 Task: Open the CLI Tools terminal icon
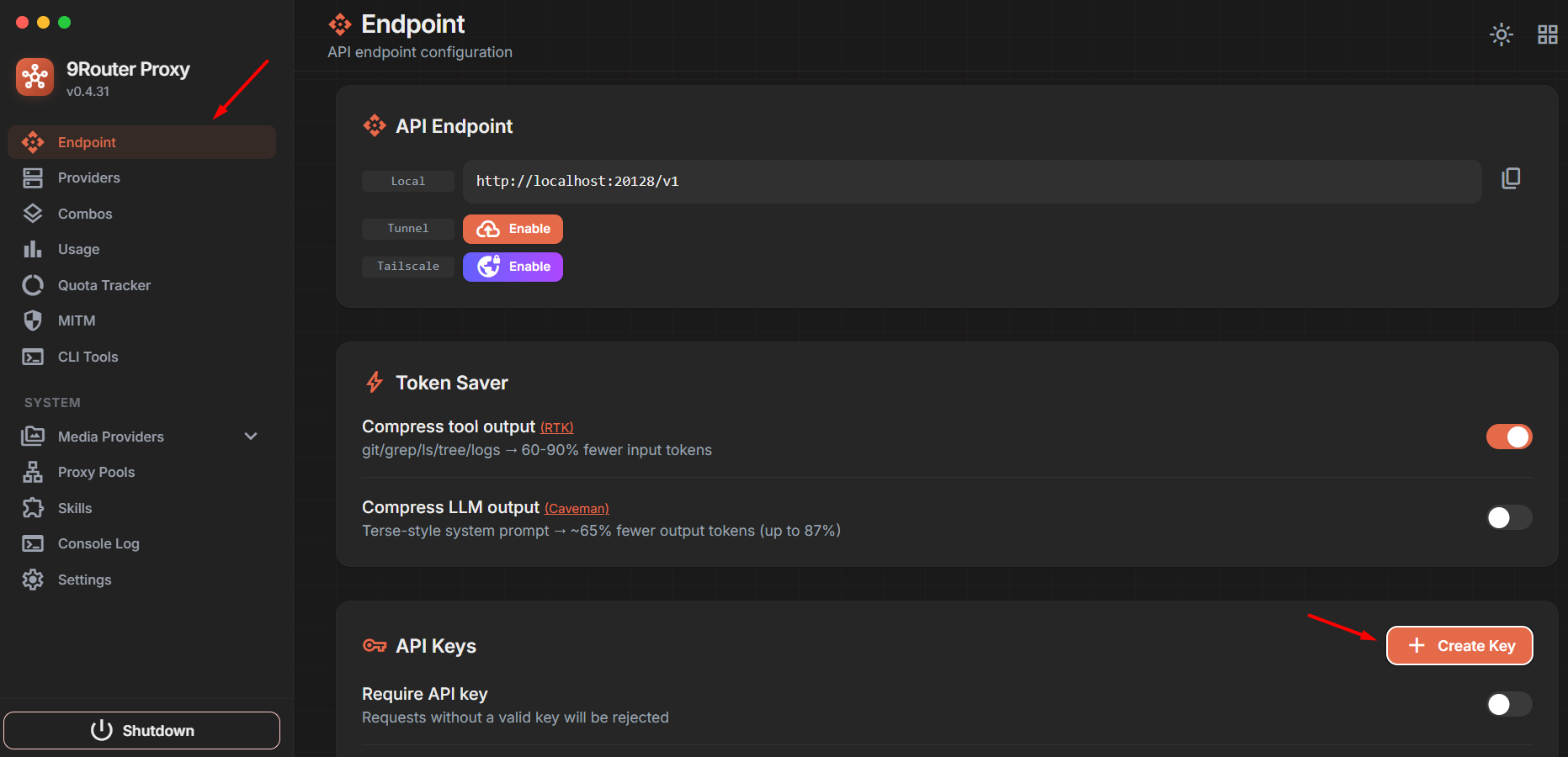(x=33, y=357)
